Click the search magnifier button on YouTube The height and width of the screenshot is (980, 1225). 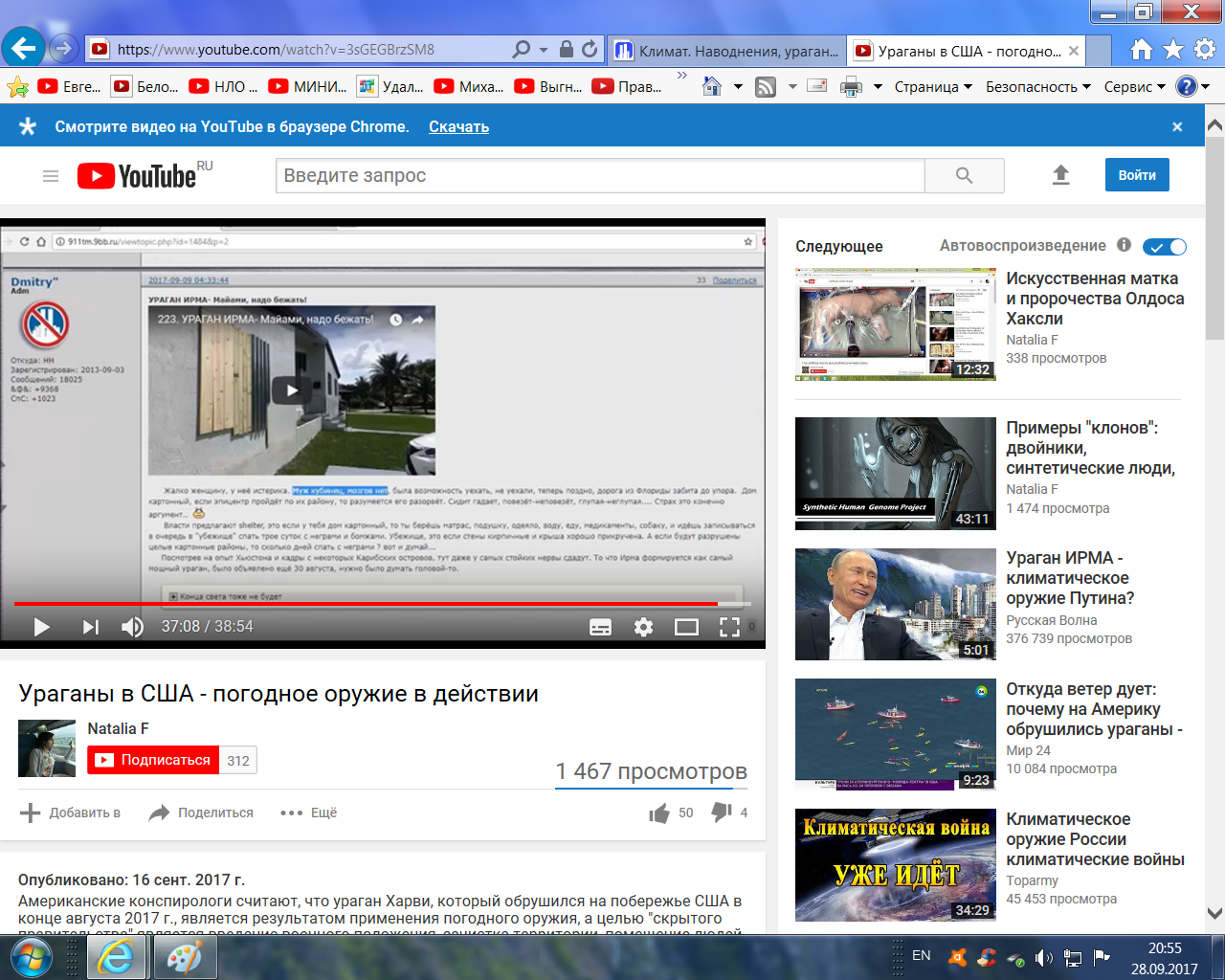click(965, 176)
